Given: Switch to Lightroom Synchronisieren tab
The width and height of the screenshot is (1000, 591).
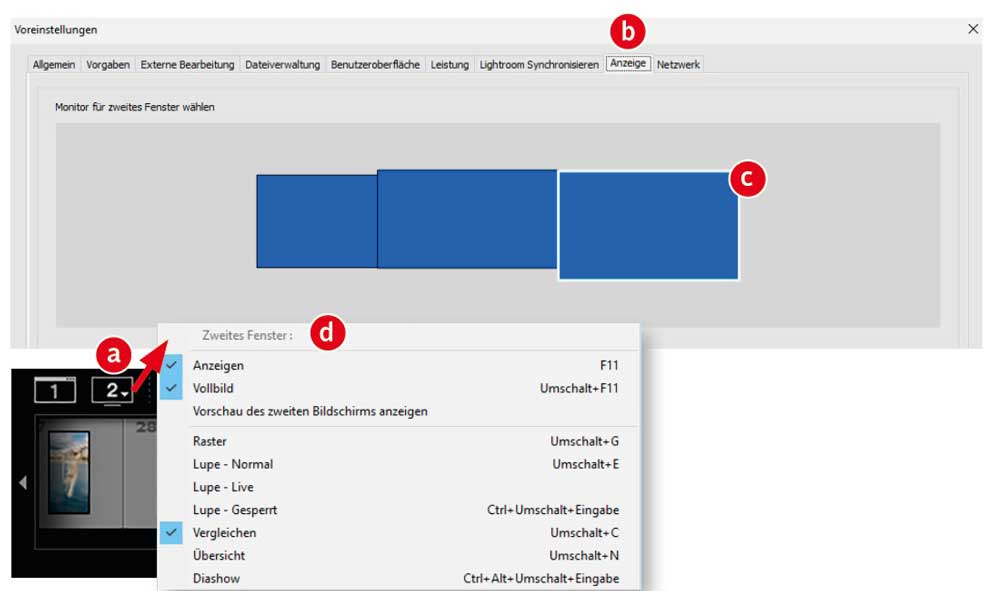Looking at the screenshot, I should point(539,64).
